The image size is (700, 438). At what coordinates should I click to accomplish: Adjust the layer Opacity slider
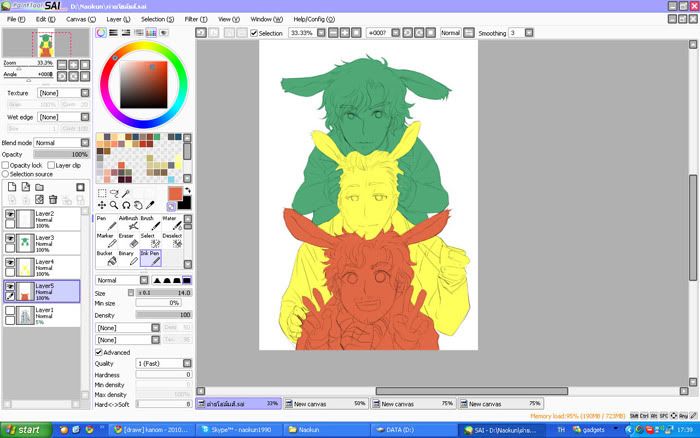60,154
